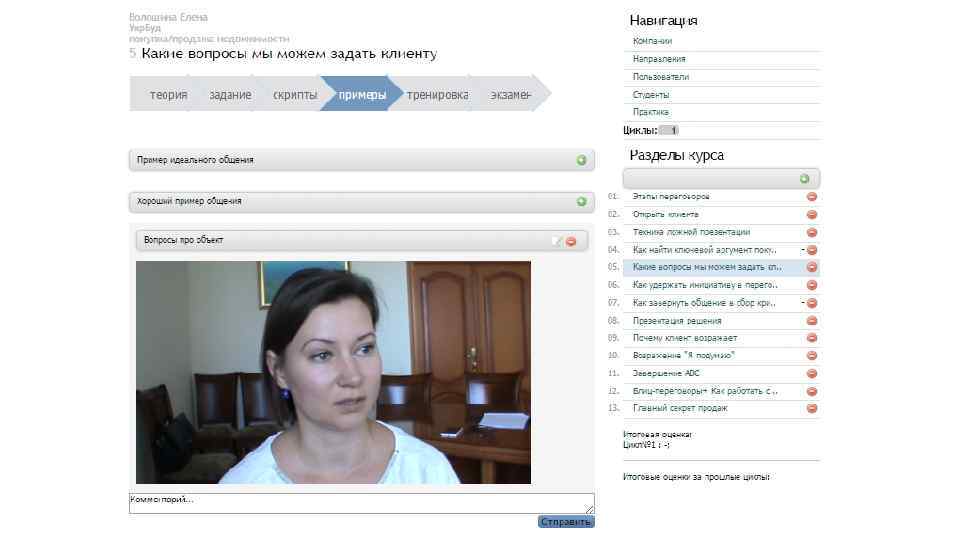Click user name 'Волошина Елена'
The width and height of the screenshot is (960, 540).
coord(168,17)
